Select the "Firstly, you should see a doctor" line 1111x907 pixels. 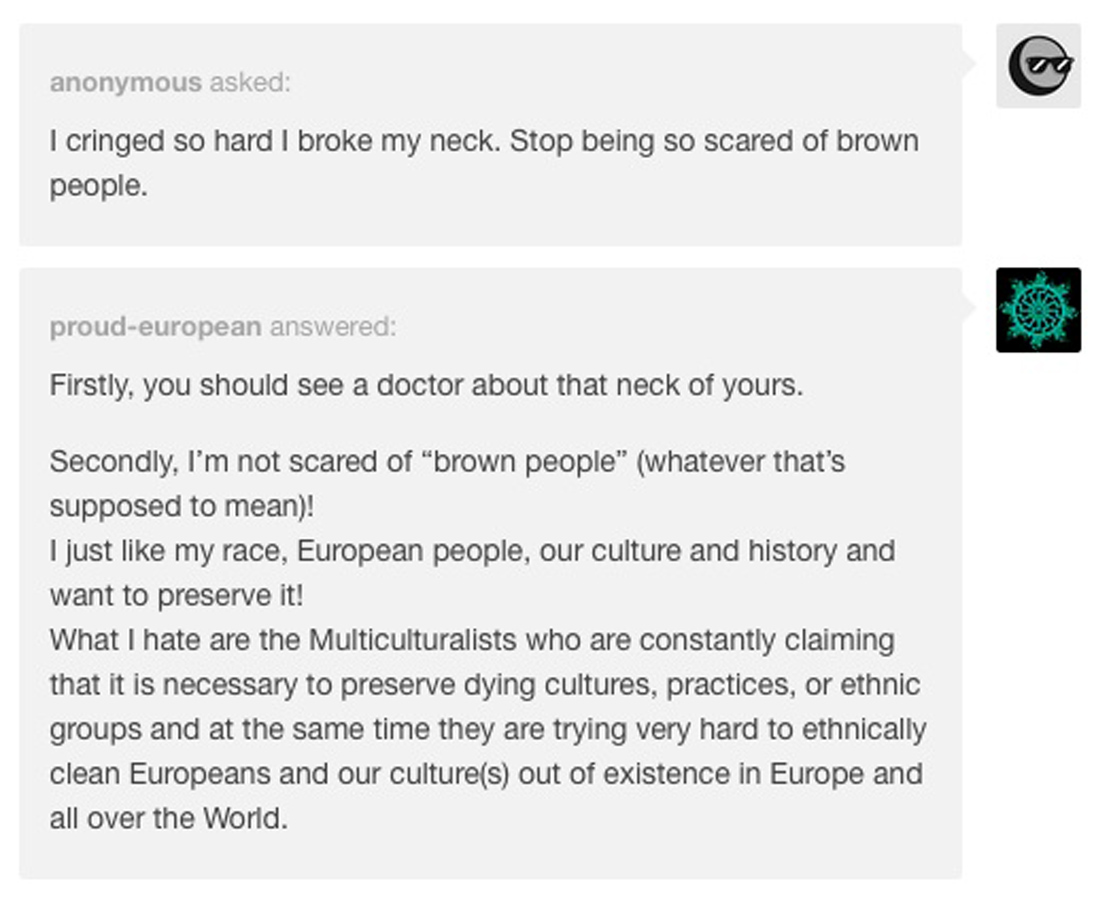426,385
